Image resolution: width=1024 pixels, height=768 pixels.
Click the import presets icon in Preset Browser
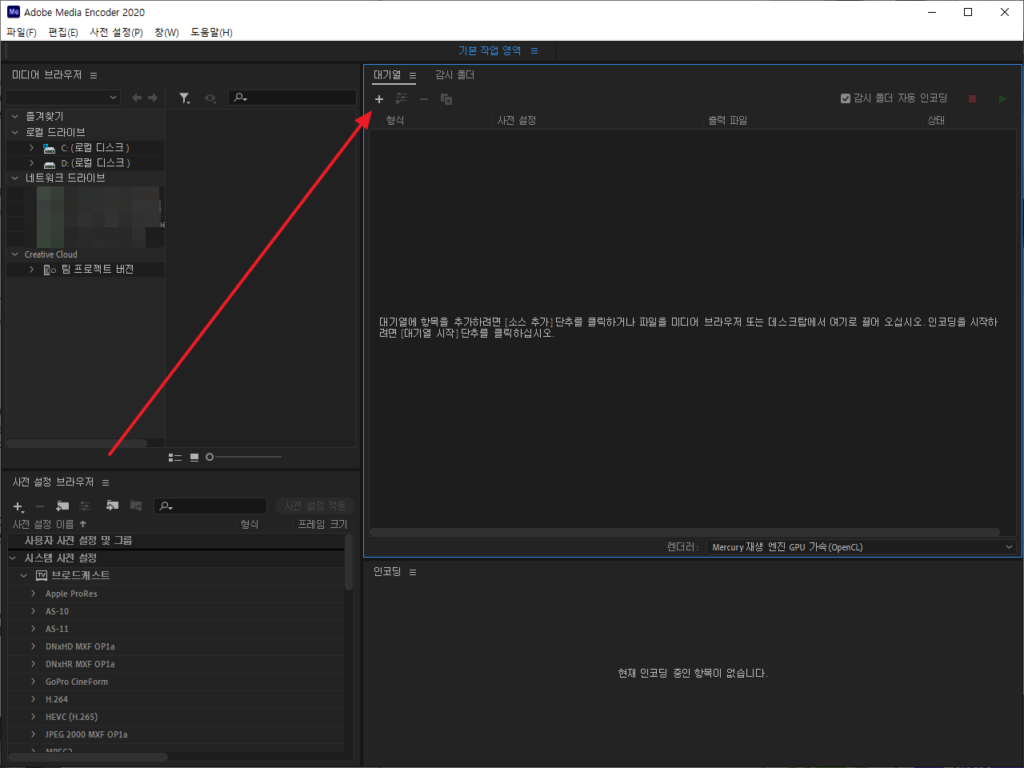[x=112, y=507]
